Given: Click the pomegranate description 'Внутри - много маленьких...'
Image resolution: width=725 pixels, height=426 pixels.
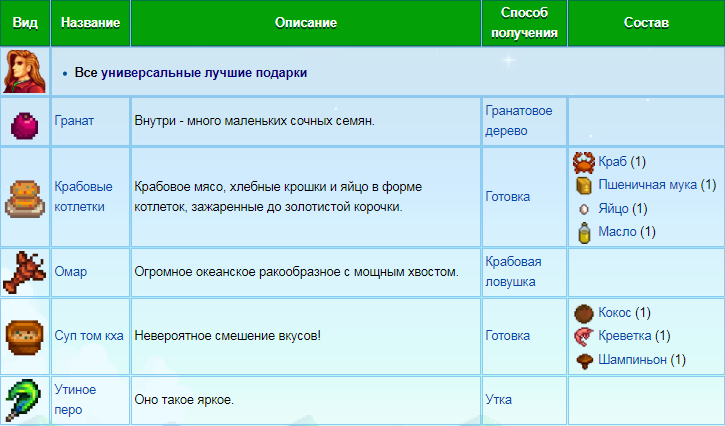Looking at the screenshot, I should pyautogui.click(x=255, y=121).
